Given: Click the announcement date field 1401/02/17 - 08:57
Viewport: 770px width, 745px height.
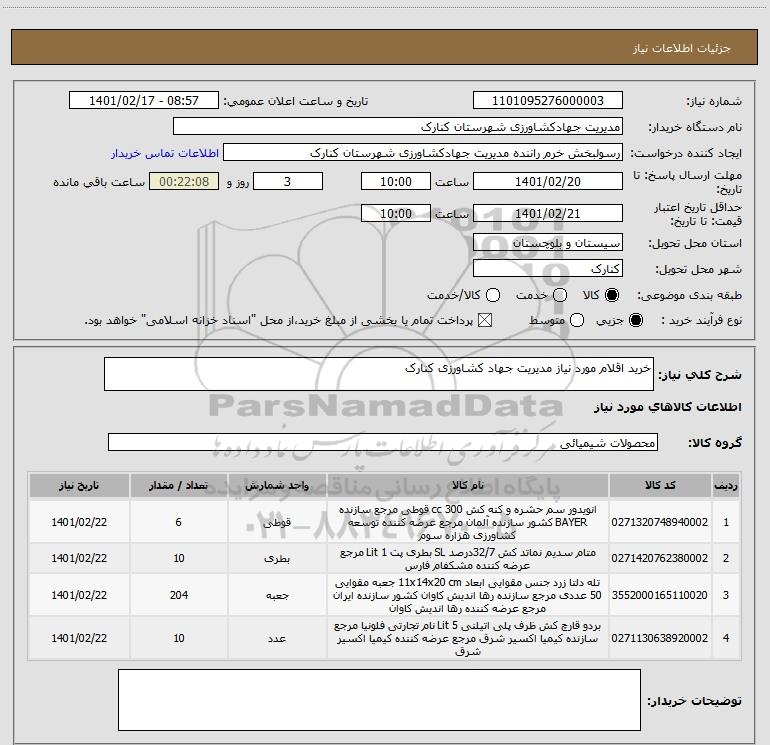Looking at the screenshot, I should 144,101.
